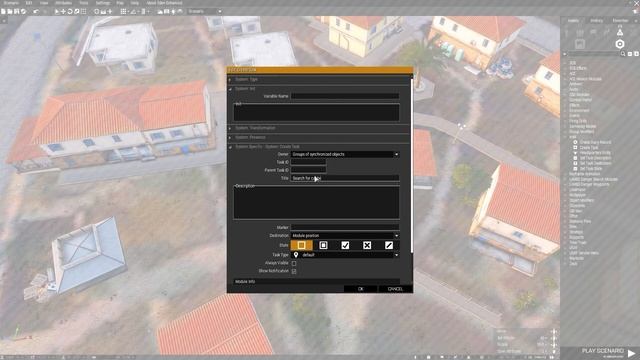Click the New scenario toolbar icon
Screen dimensions: 640x360
click(3, 11)
